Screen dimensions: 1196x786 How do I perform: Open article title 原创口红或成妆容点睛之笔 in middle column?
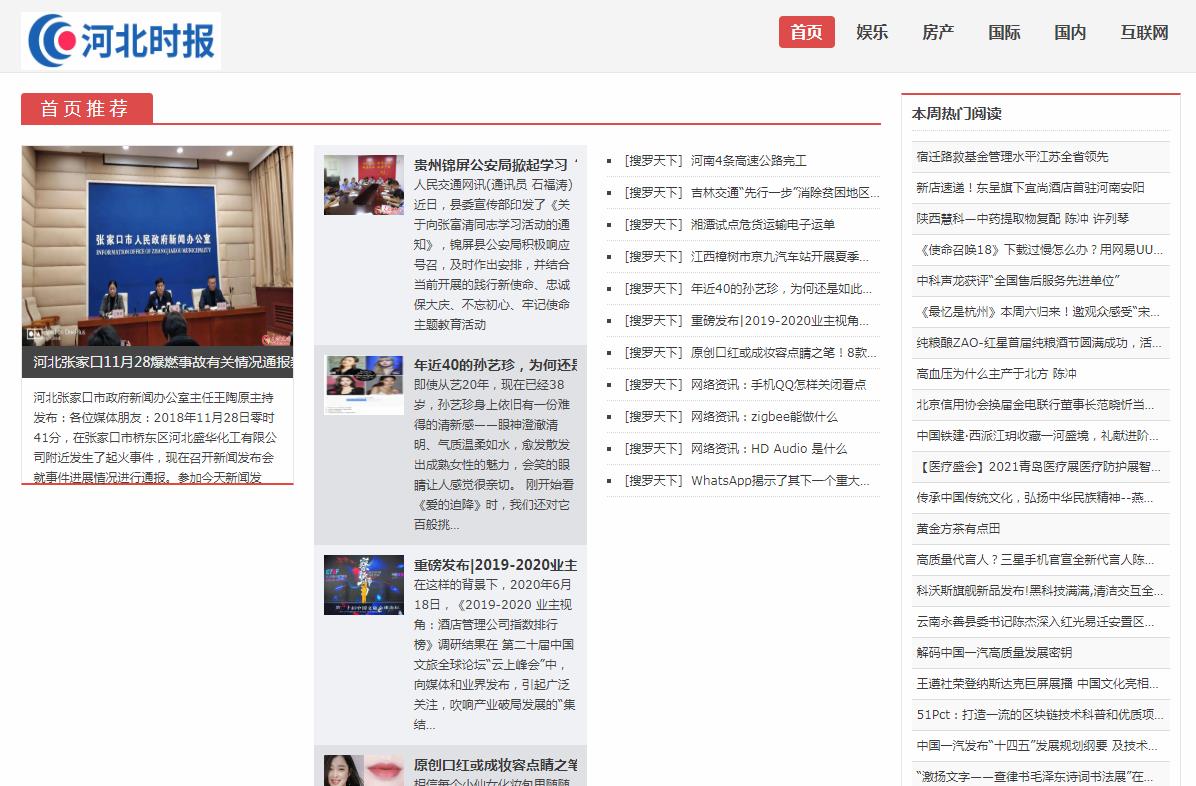pyautogui.click(x=495, y=765)
